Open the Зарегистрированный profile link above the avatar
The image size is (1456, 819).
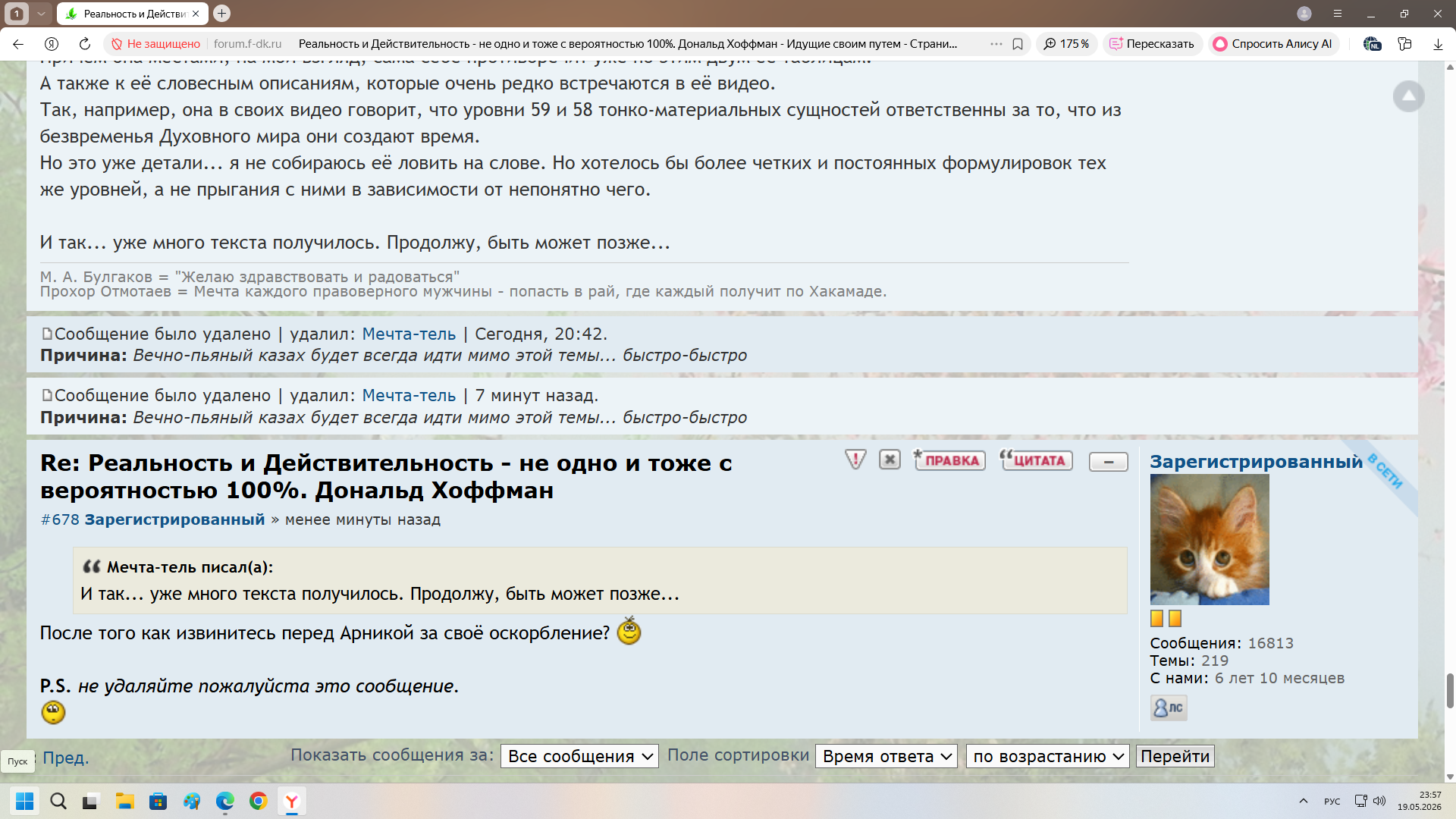click(1256, 462)
